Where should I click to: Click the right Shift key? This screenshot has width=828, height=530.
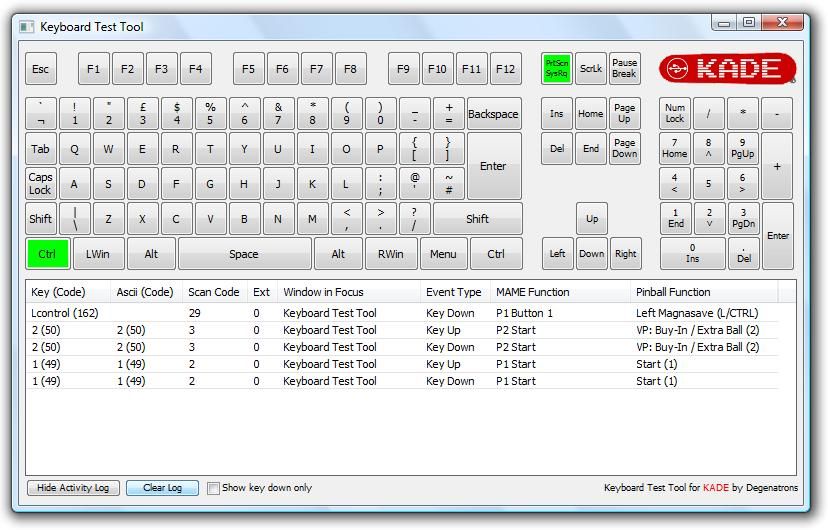coord(477,219)
